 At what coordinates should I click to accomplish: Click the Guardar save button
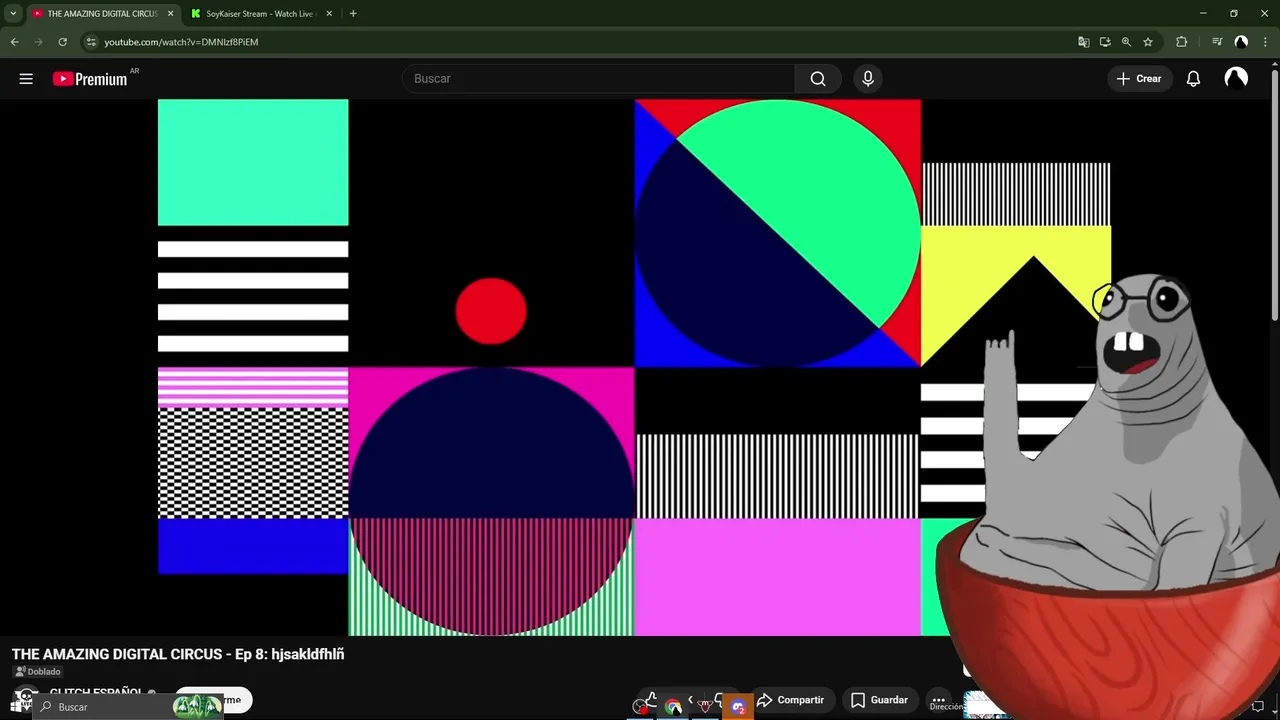point(879,700)
